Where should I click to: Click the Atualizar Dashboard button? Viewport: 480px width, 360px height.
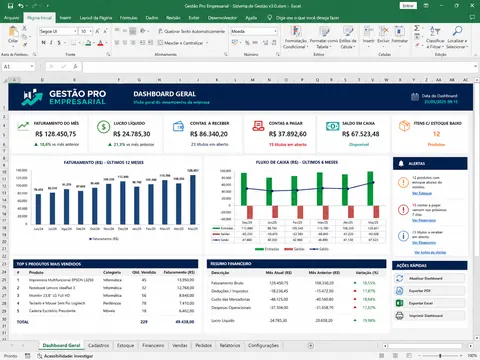point(430,278)
